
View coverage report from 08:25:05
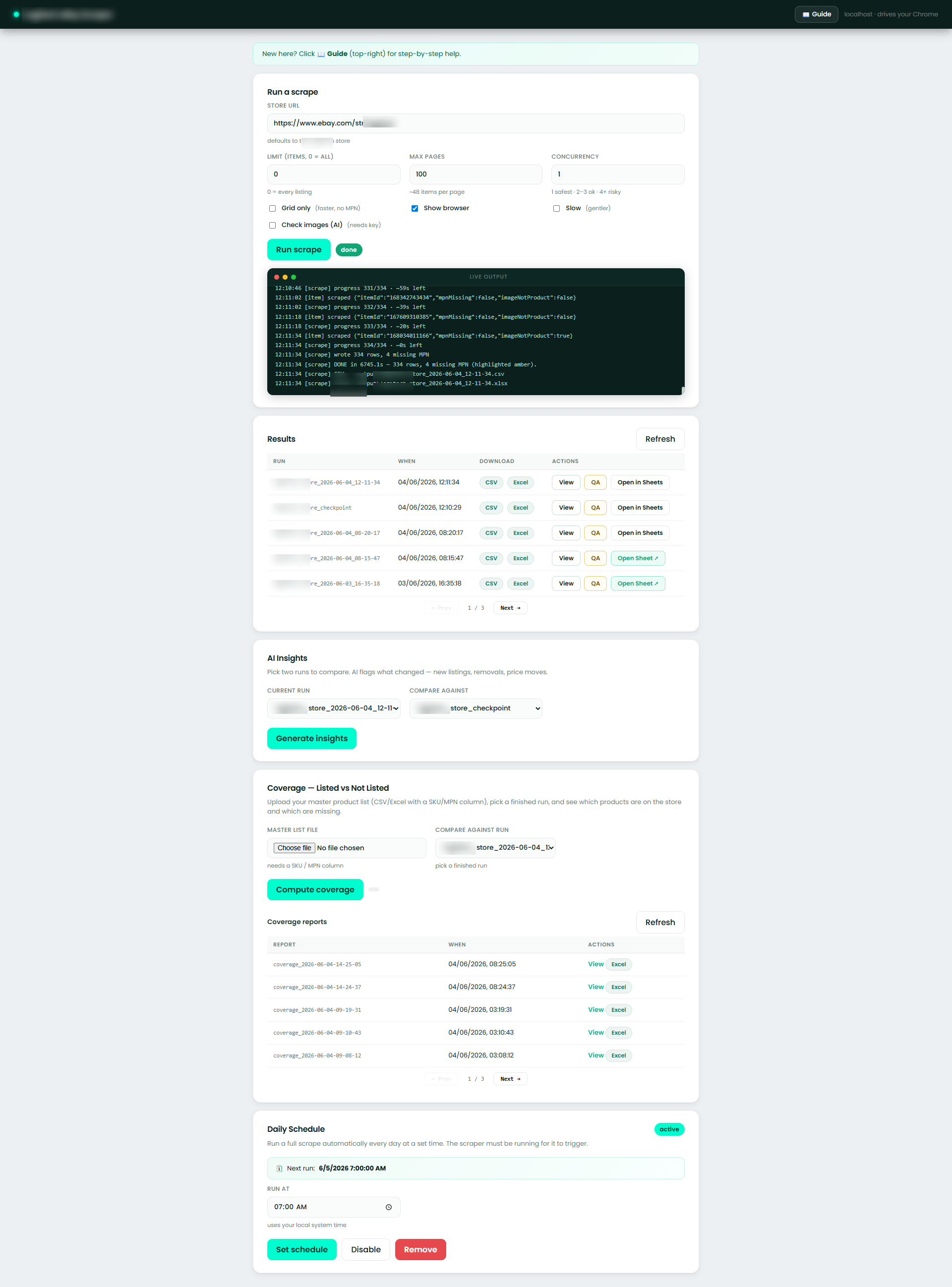595,964
